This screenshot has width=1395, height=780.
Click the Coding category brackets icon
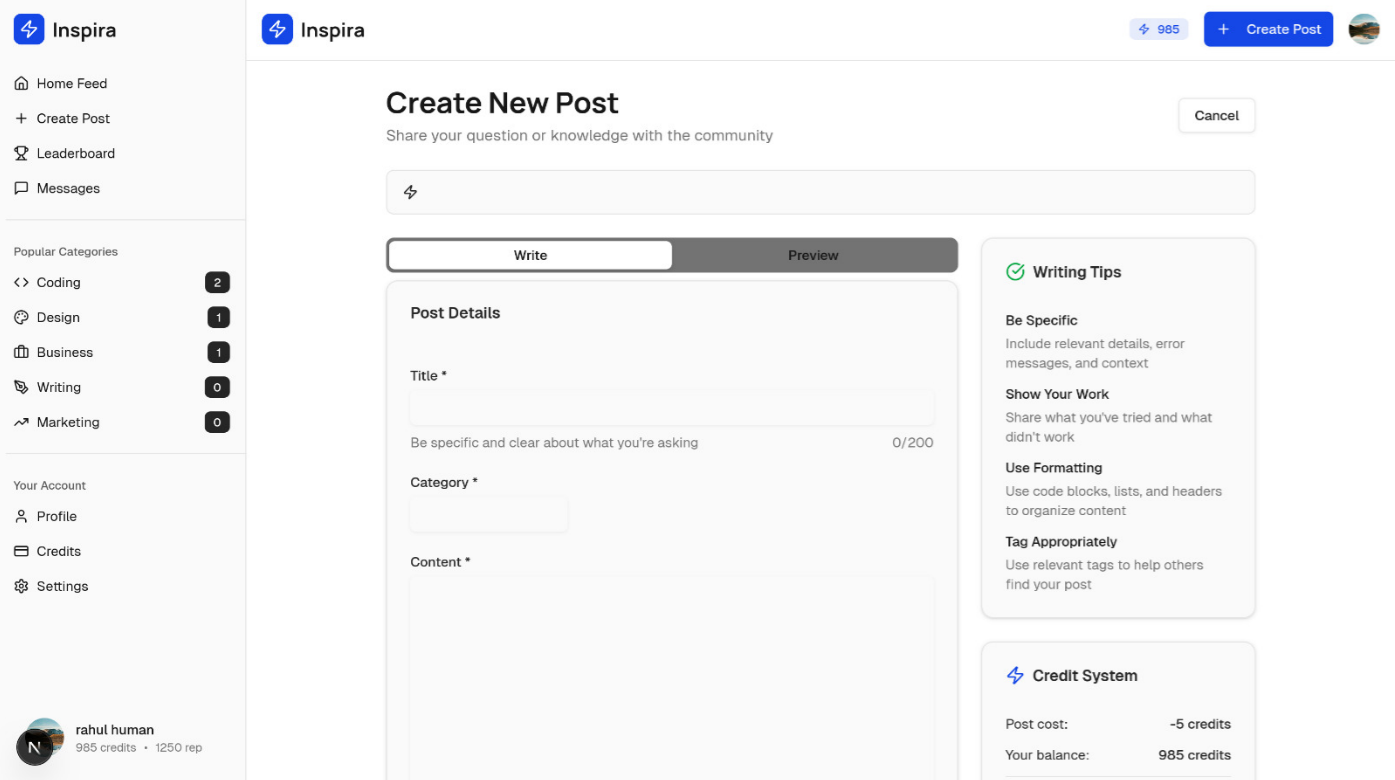click(x=21, y=283)
